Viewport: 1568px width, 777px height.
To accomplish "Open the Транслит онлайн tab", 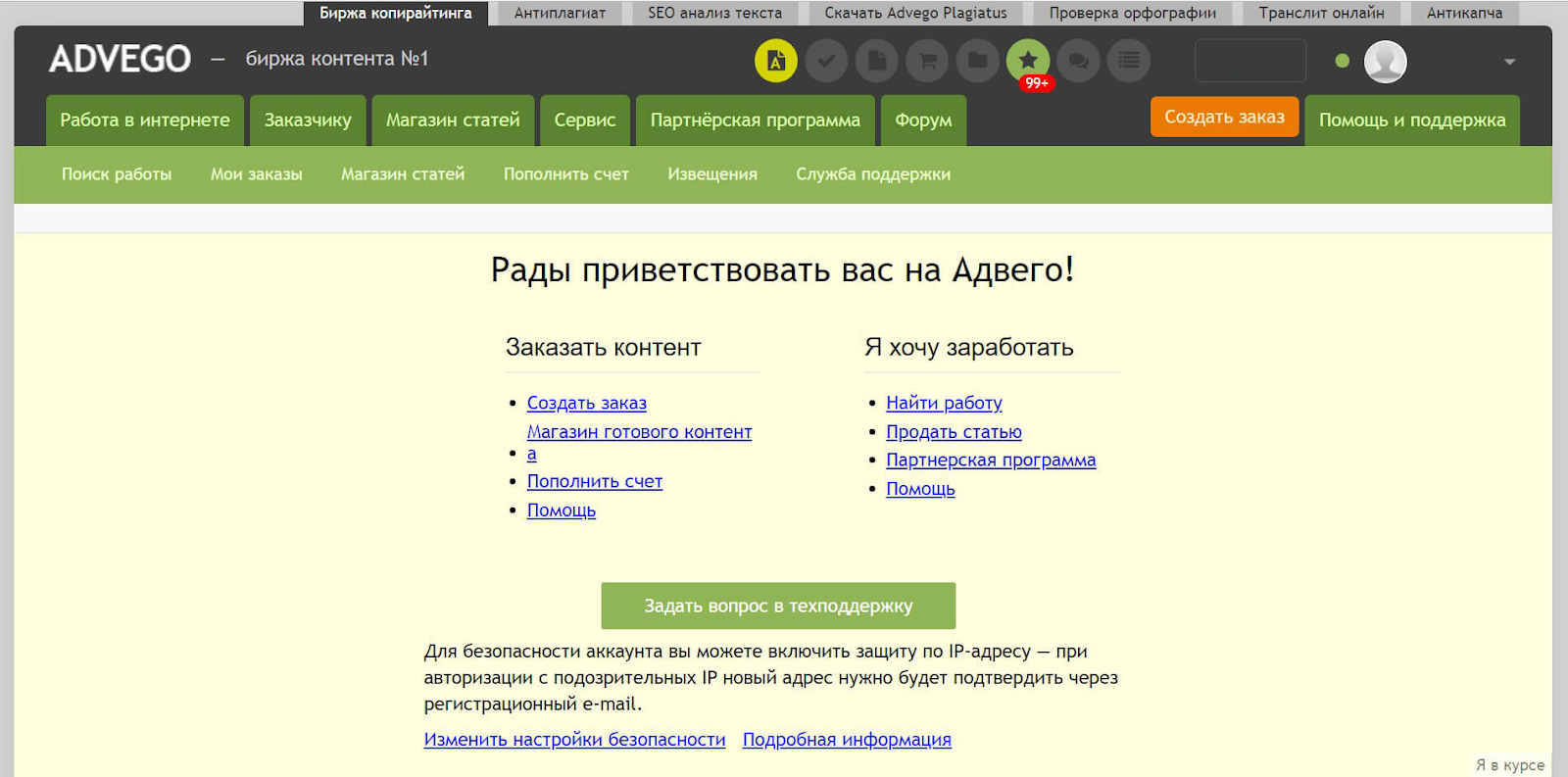I will [x=1321, y=13].
